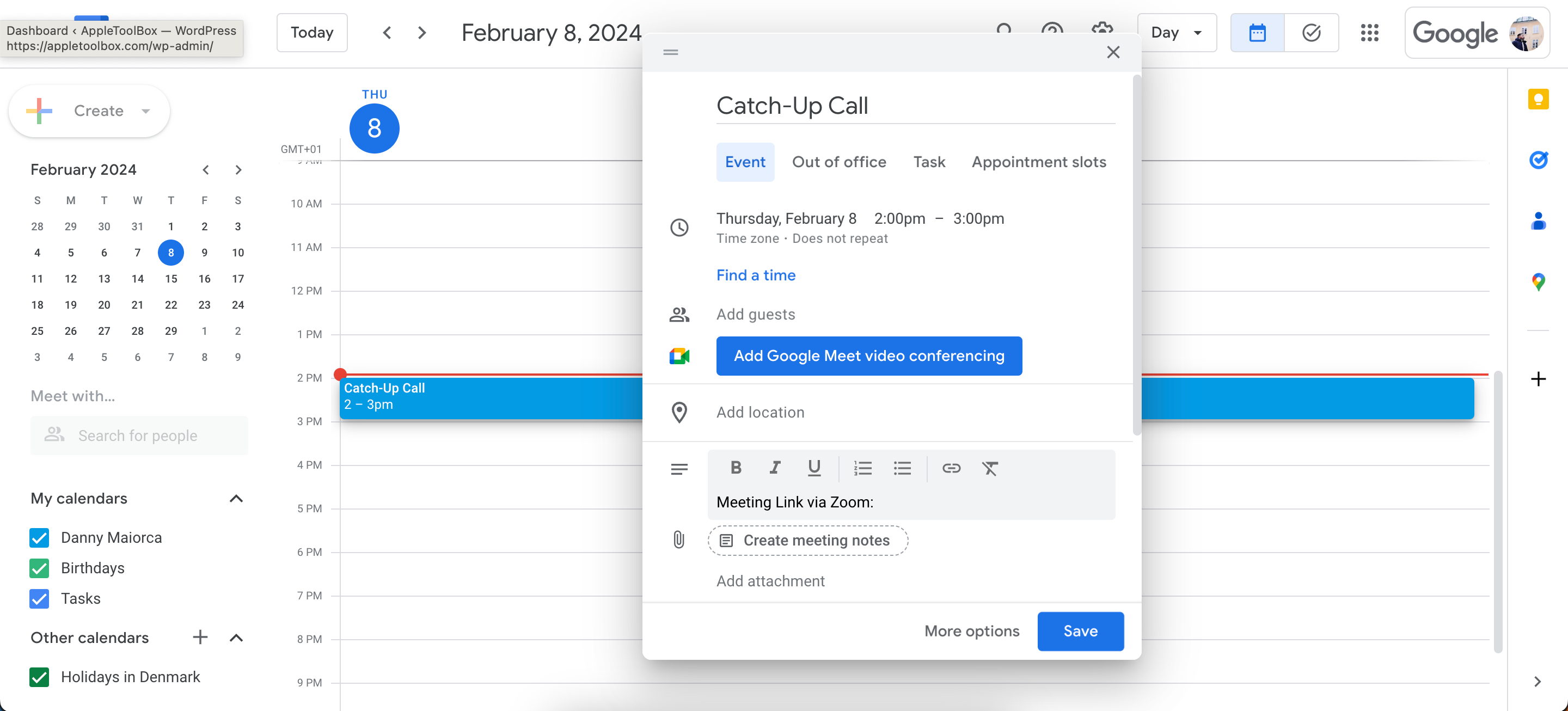This screenshot has height=711, width=1568.
Task: Open the Google apps grid launcher
Action: pyautogui.click(x=1370, y=33)
